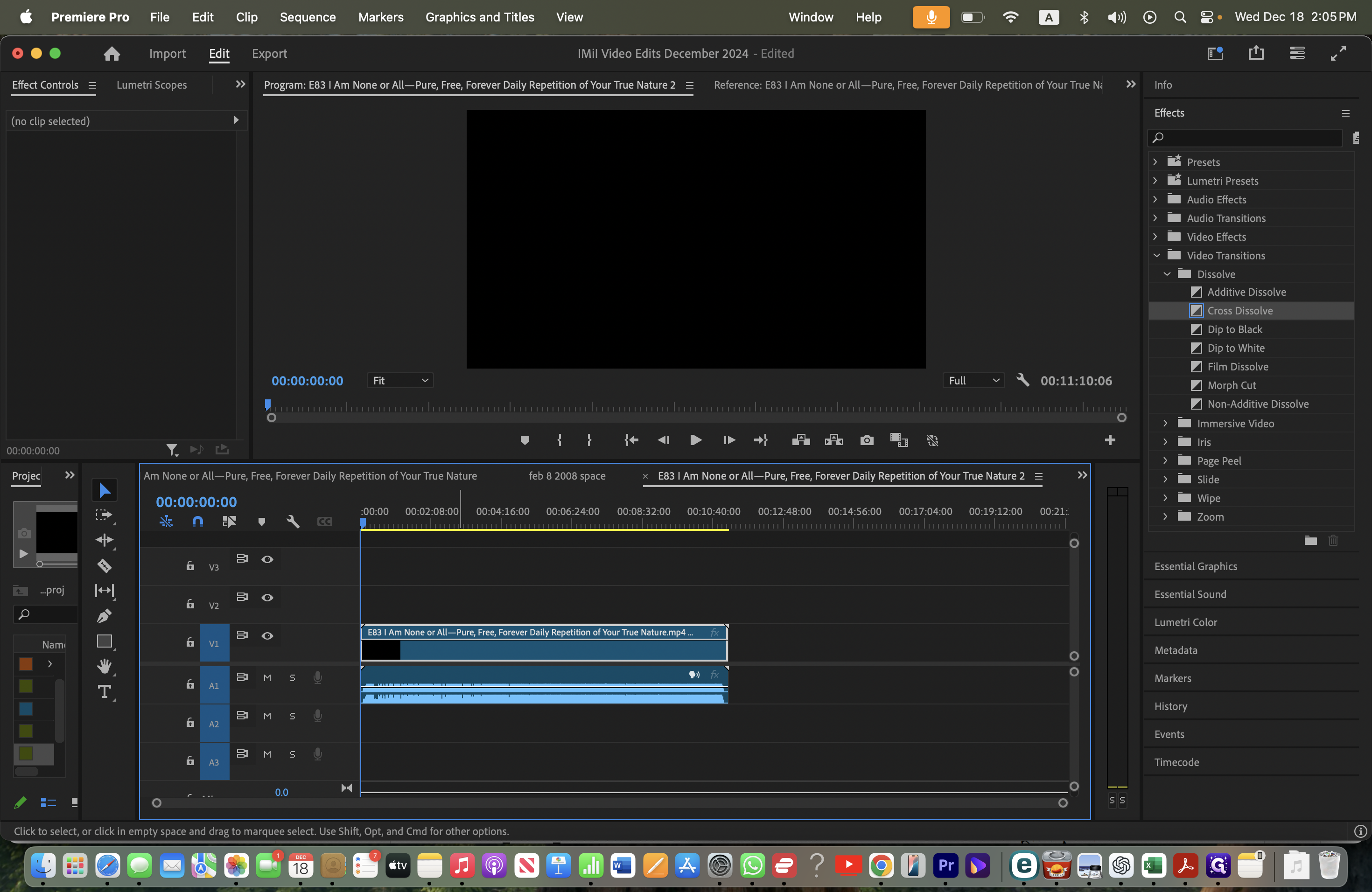
Task: Expand the Audio Effects folder
Action: point(1155,199)
